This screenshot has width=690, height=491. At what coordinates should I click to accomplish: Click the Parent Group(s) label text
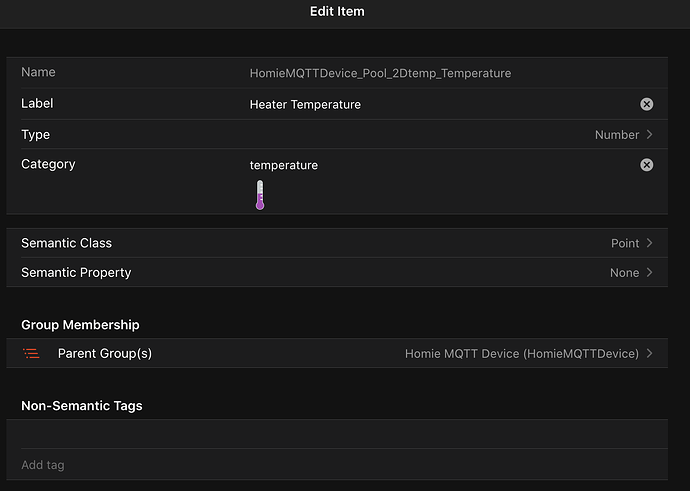point(105,353)
